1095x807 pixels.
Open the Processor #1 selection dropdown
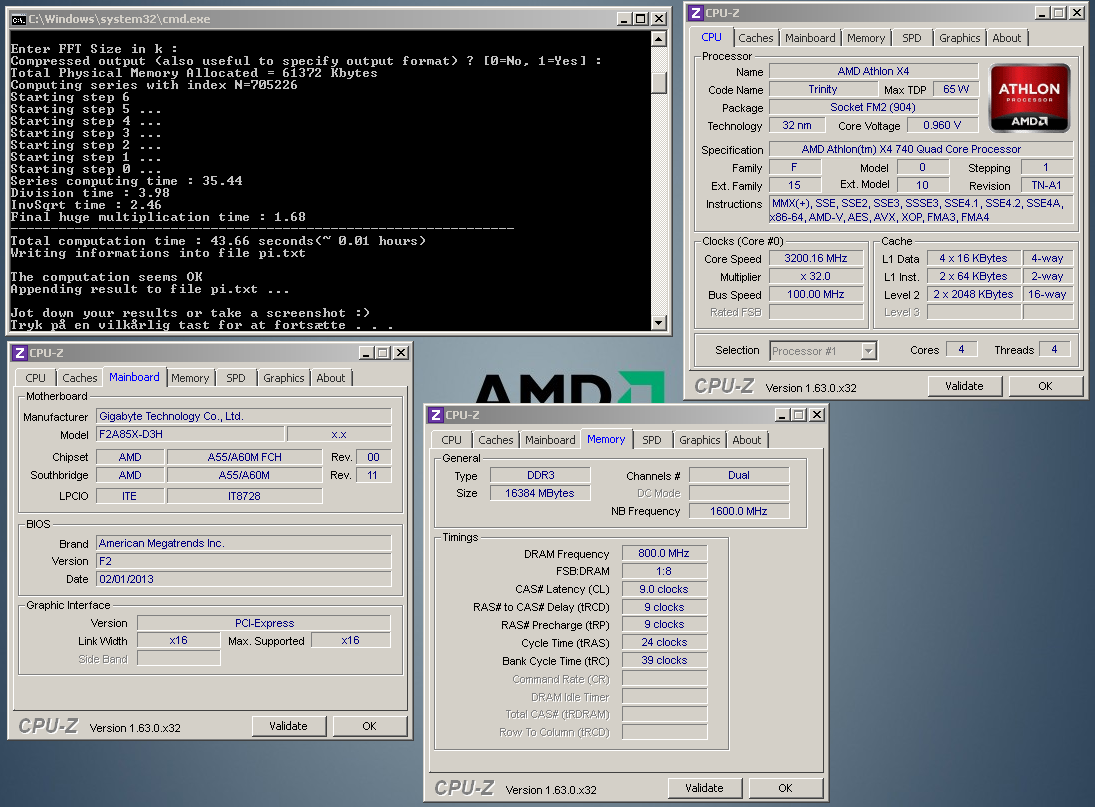tap(868, 350)
